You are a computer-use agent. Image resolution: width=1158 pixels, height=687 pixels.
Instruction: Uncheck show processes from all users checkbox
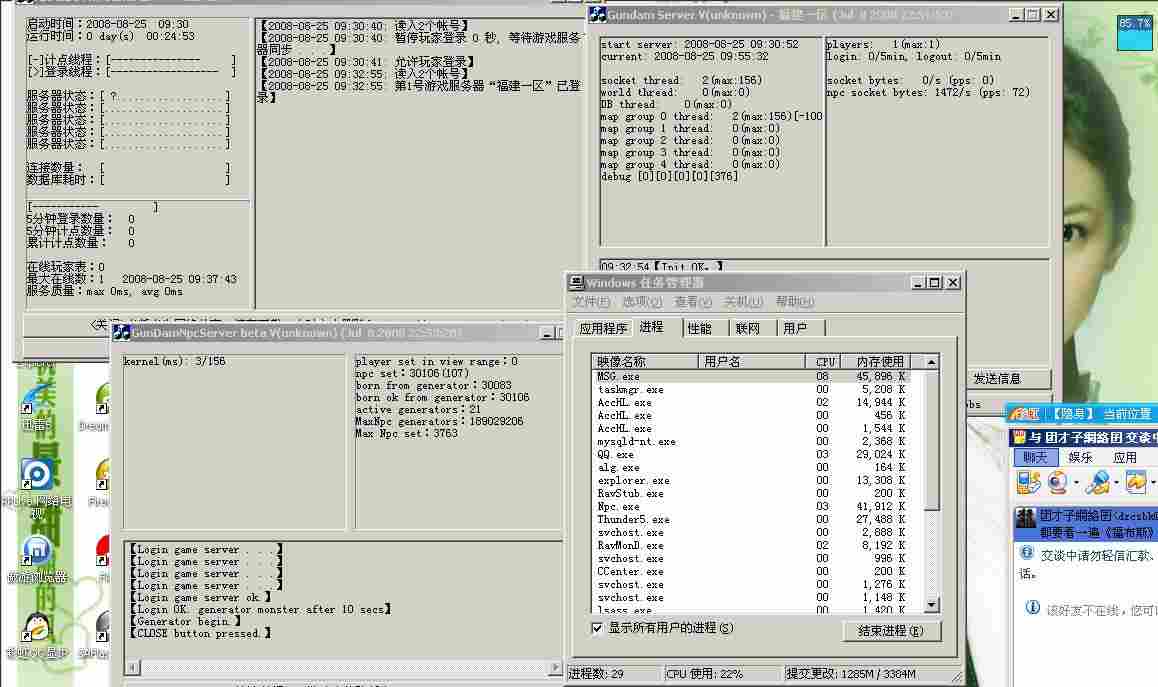coord(598,628)
